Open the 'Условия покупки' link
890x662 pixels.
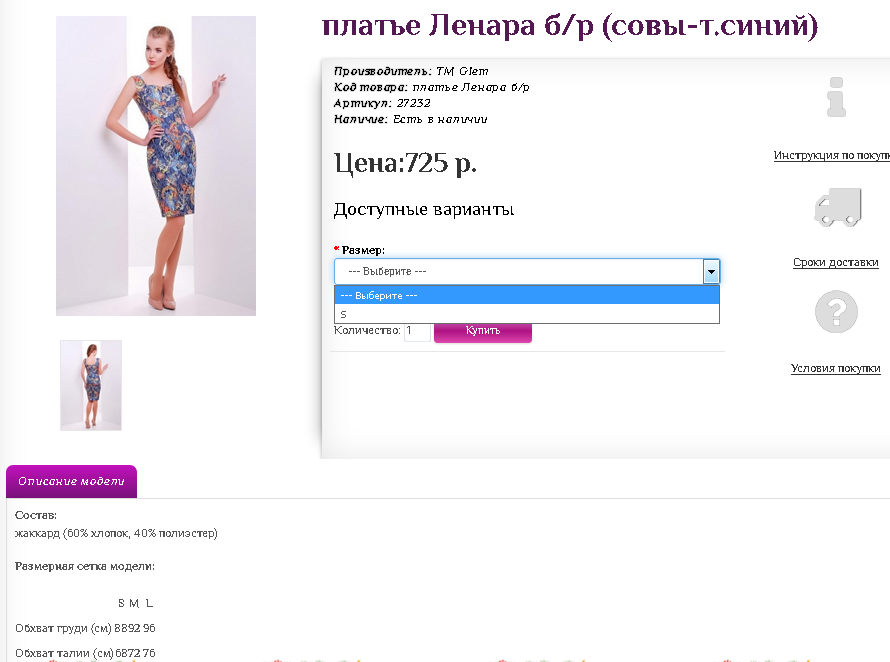pyautogui.click(x=836, y=368)
